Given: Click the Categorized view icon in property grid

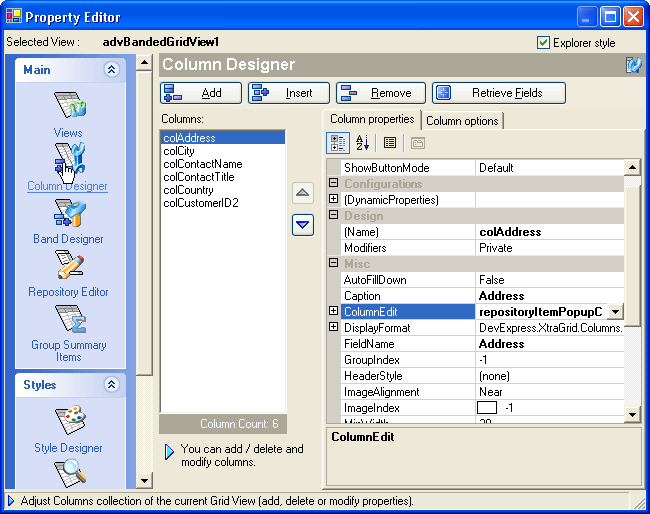Looking at the screenshot, I should (x=337, y=143).
